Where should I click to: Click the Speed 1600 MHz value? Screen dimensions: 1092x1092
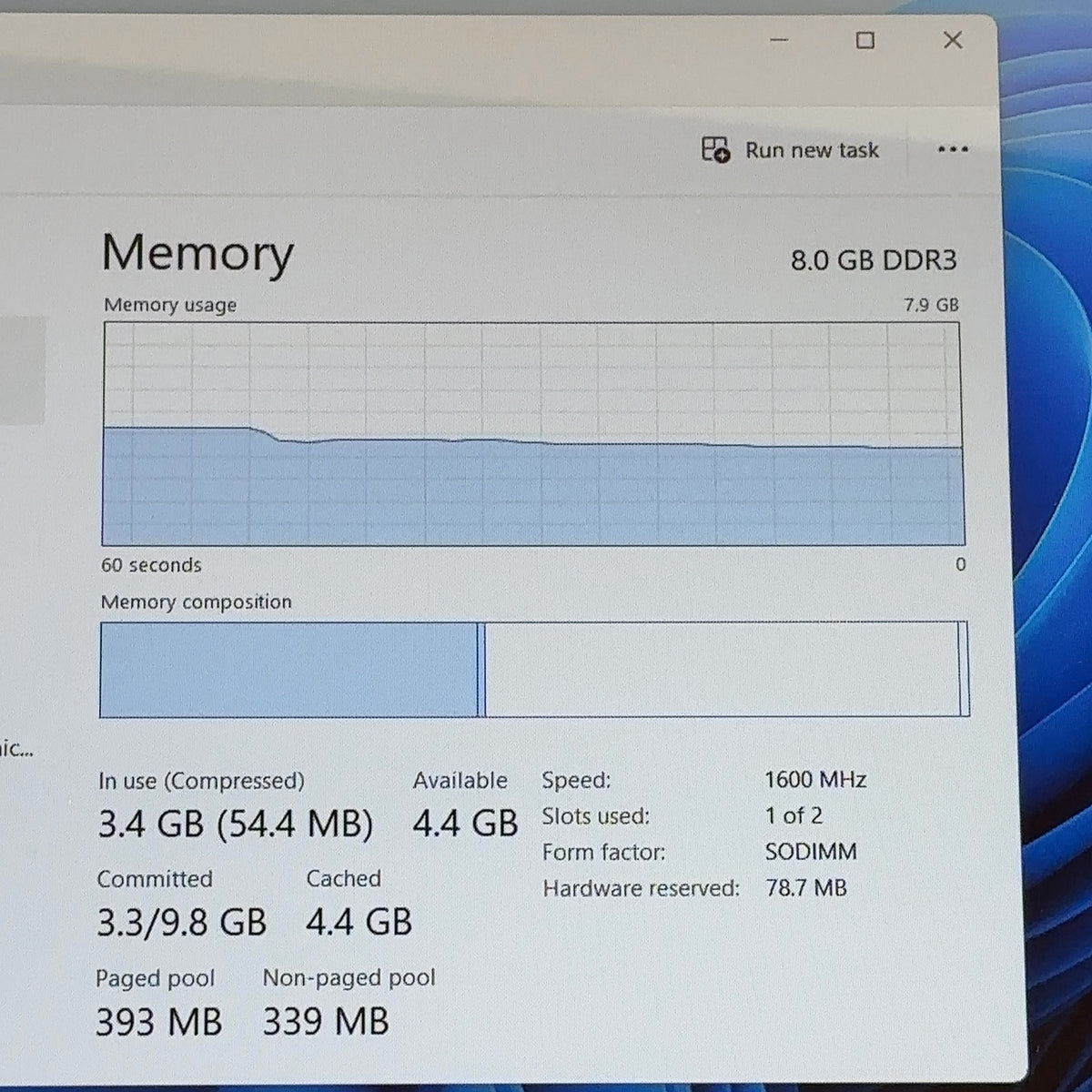coord(815,780)
